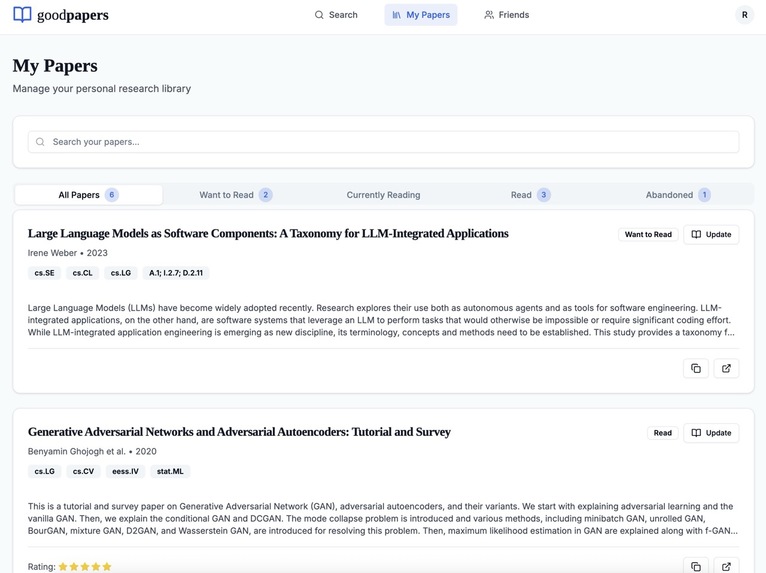Click the external link icon on the GAN paper
Image resolution: width=766 pixels, height=573 pixels.
[x=726, y=566]
